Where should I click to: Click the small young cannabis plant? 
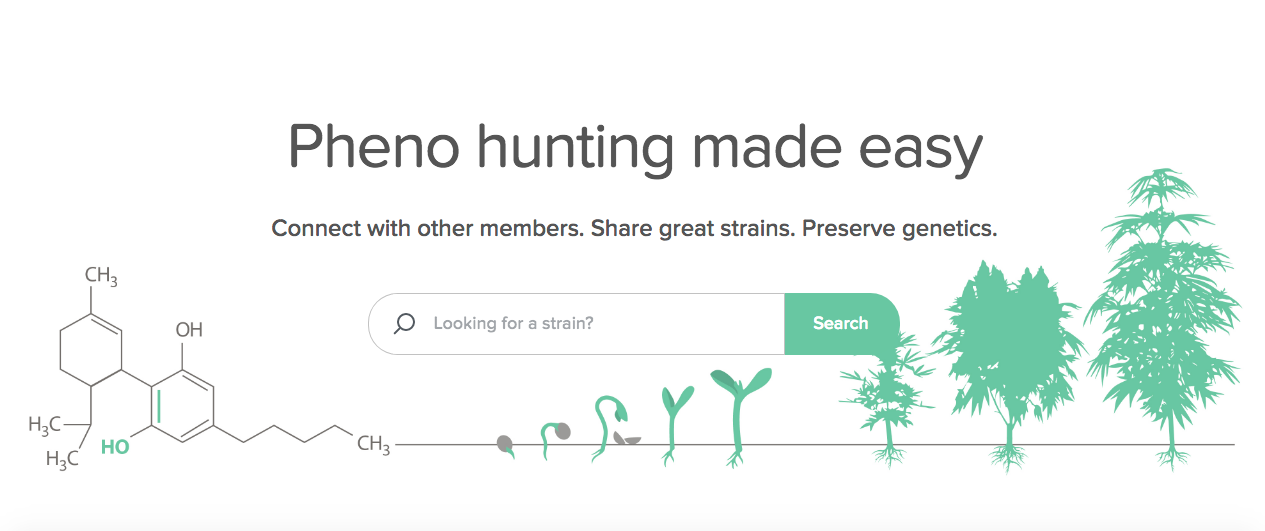(884, 400)
